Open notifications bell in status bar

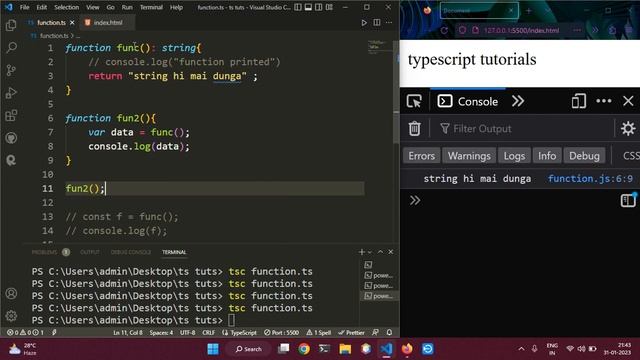[389, 333]
